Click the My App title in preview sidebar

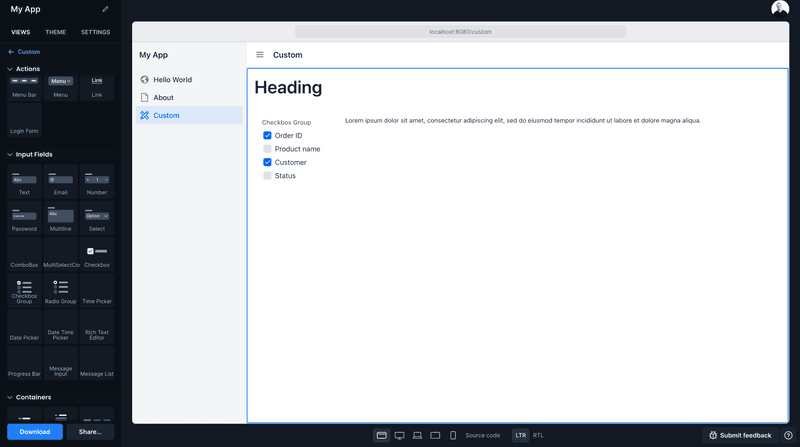[154, 55]
